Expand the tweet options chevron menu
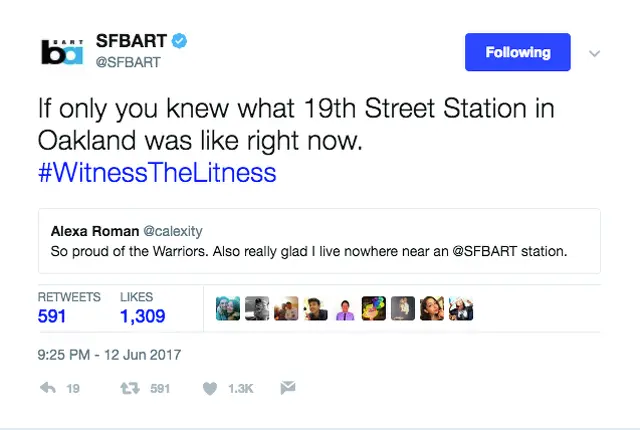640x430 pixels. point(594,53)
